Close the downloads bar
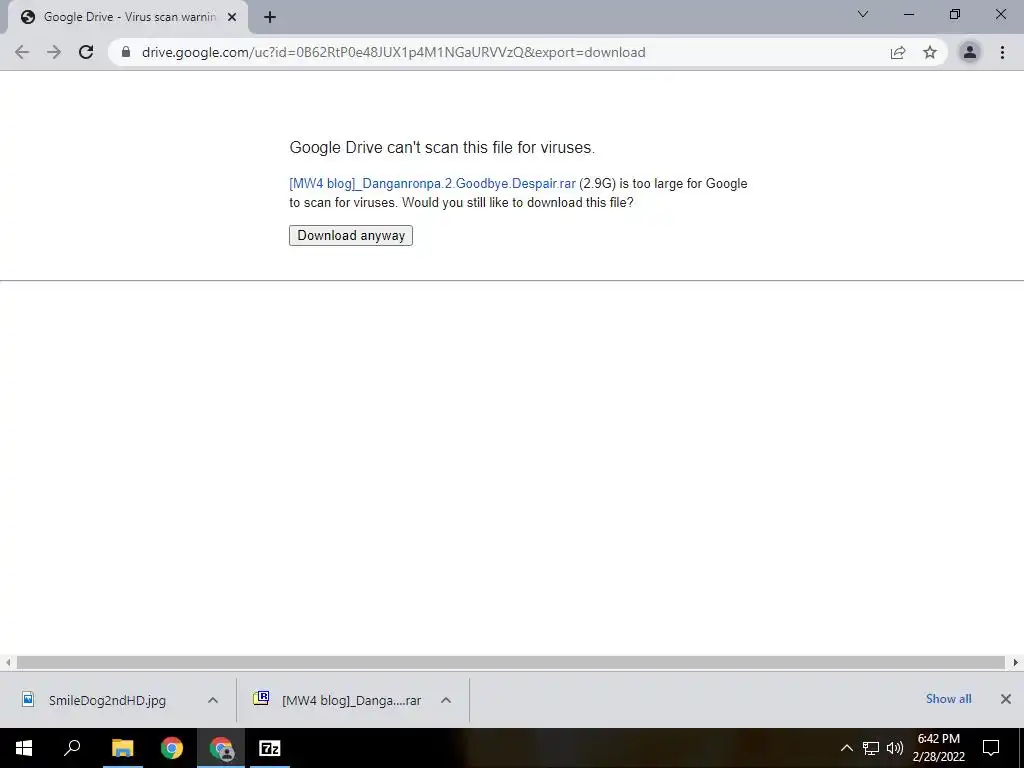Screen dimensions: 1024x768 pos(1006,699)
